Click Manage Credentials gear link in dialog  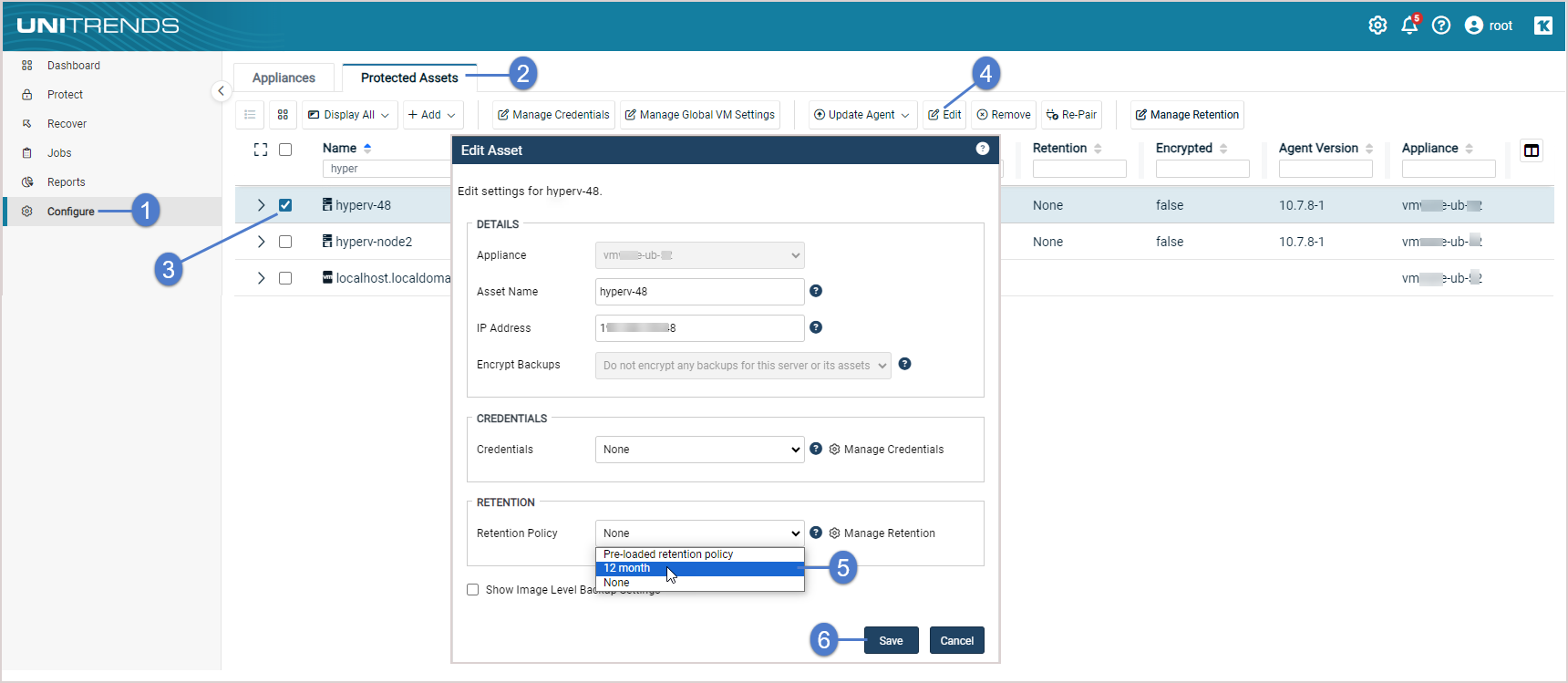886,450
